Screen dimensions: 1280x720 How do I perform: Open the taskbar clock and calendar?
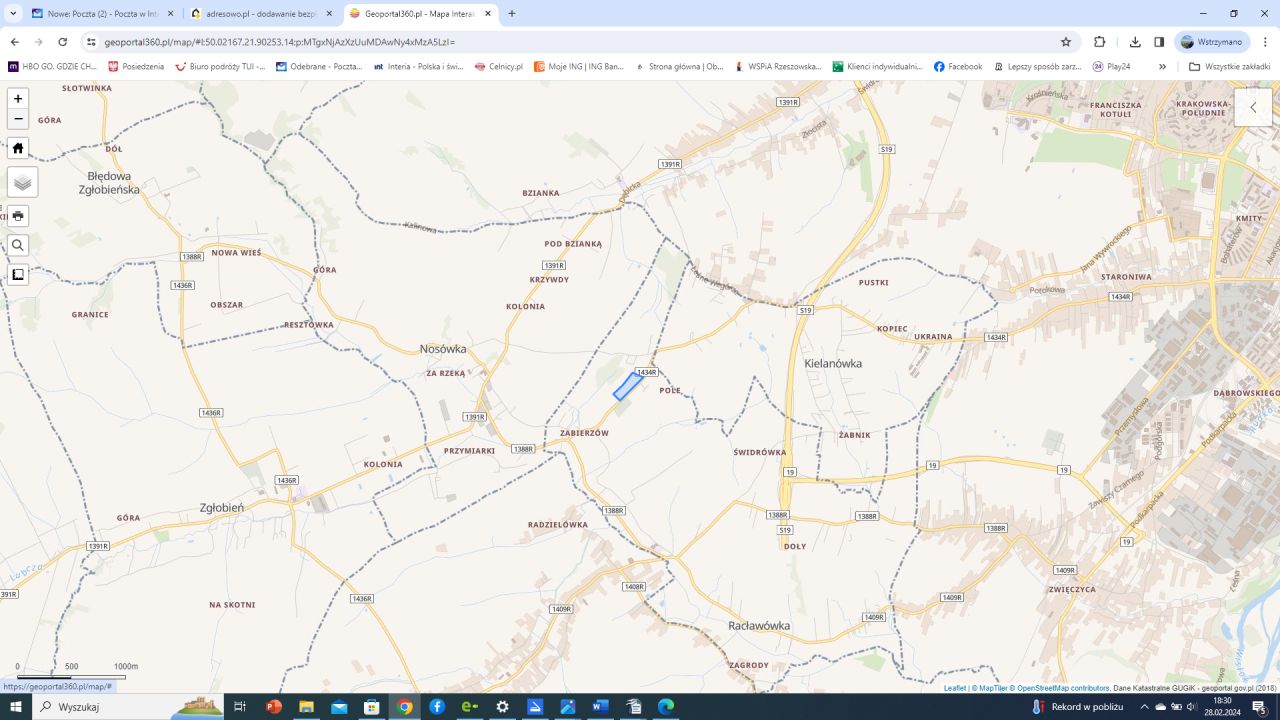pyautogui.click(x=1222, y=707)
